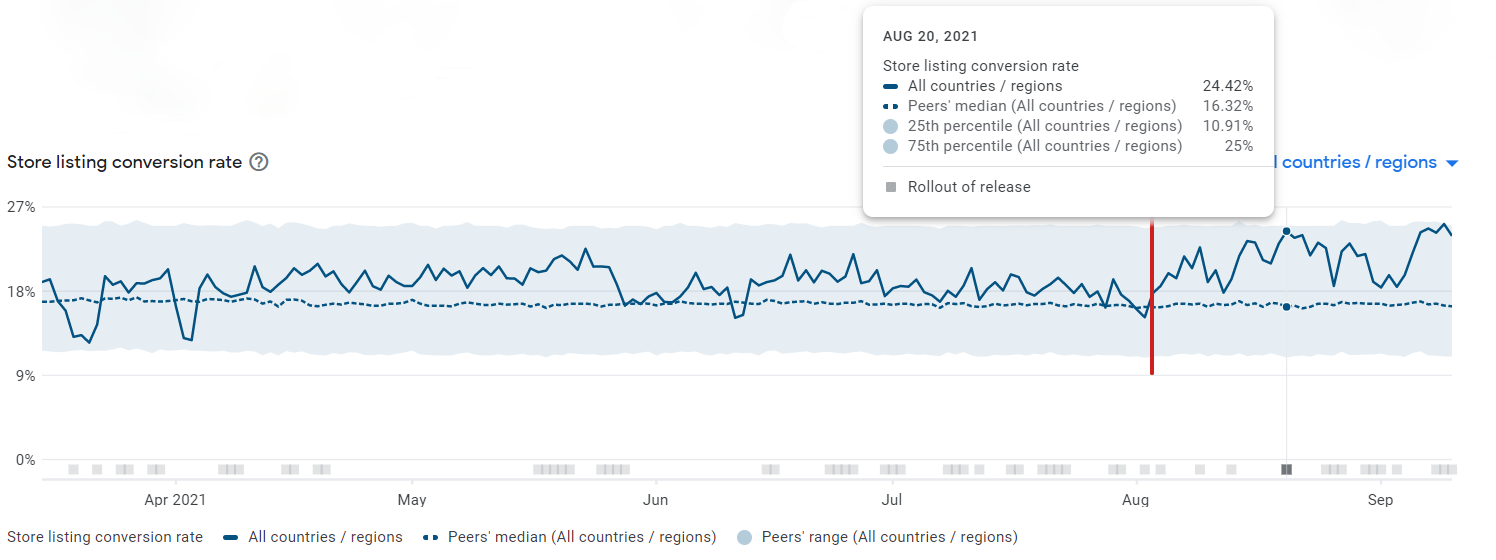Click the Peers' range circle icon in the legend
Screen dimensions: 1496x560
743,538
